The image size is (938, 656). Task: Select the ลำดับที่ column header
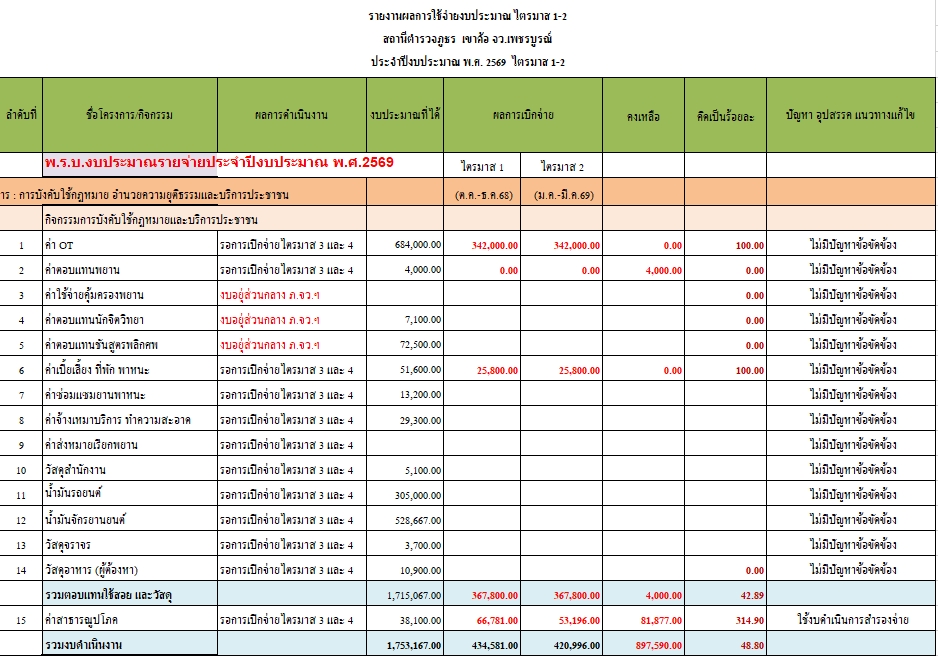coord(21,115)
